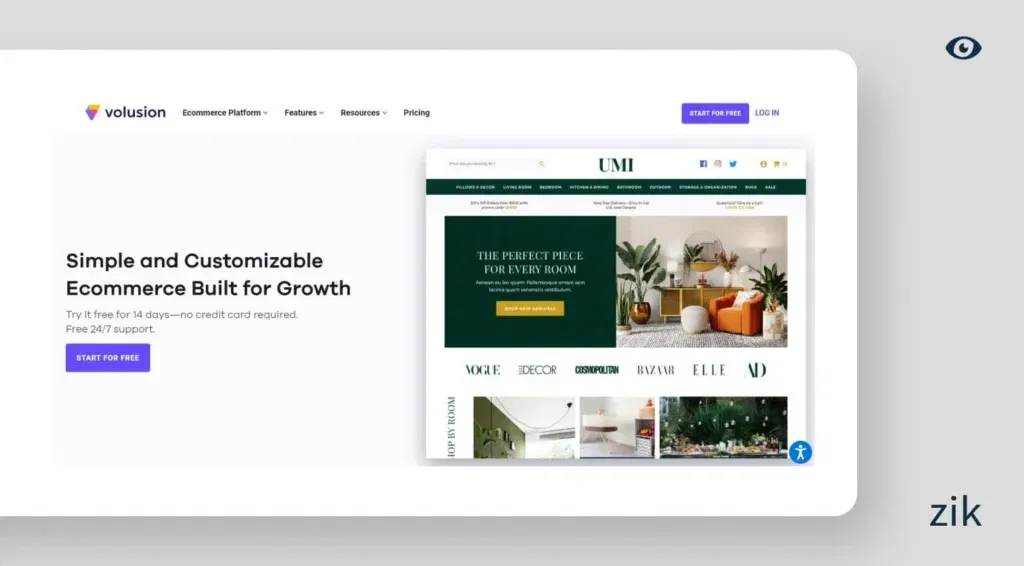Expand the Features dropdown menu
The width and height of the screenshot is (1024, 566).
[x=304, y=113]
